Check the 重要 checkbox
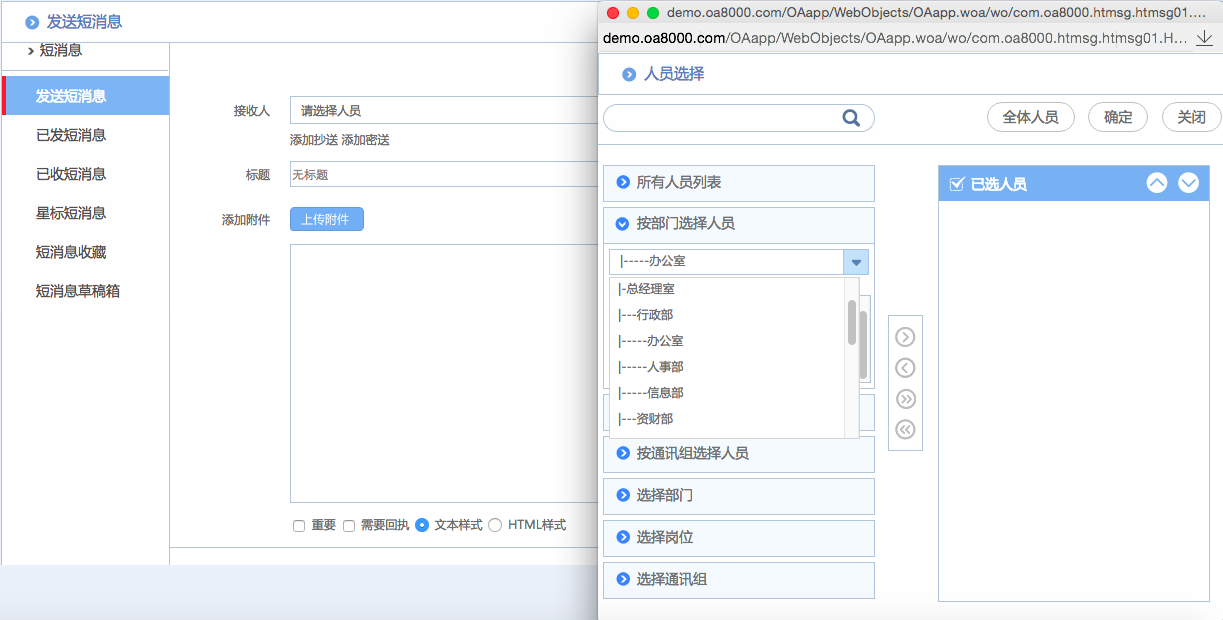This screenshot has height=620, width=1223. pos(299,524)
